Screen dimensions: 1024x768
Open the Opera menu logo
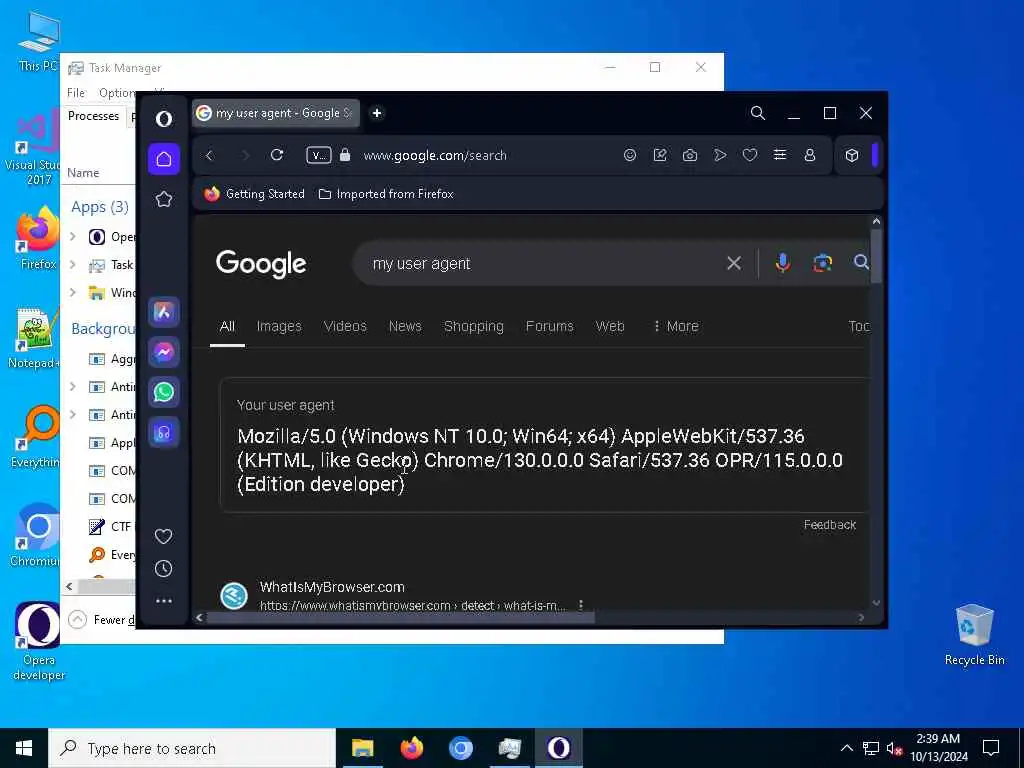point(164,119)
